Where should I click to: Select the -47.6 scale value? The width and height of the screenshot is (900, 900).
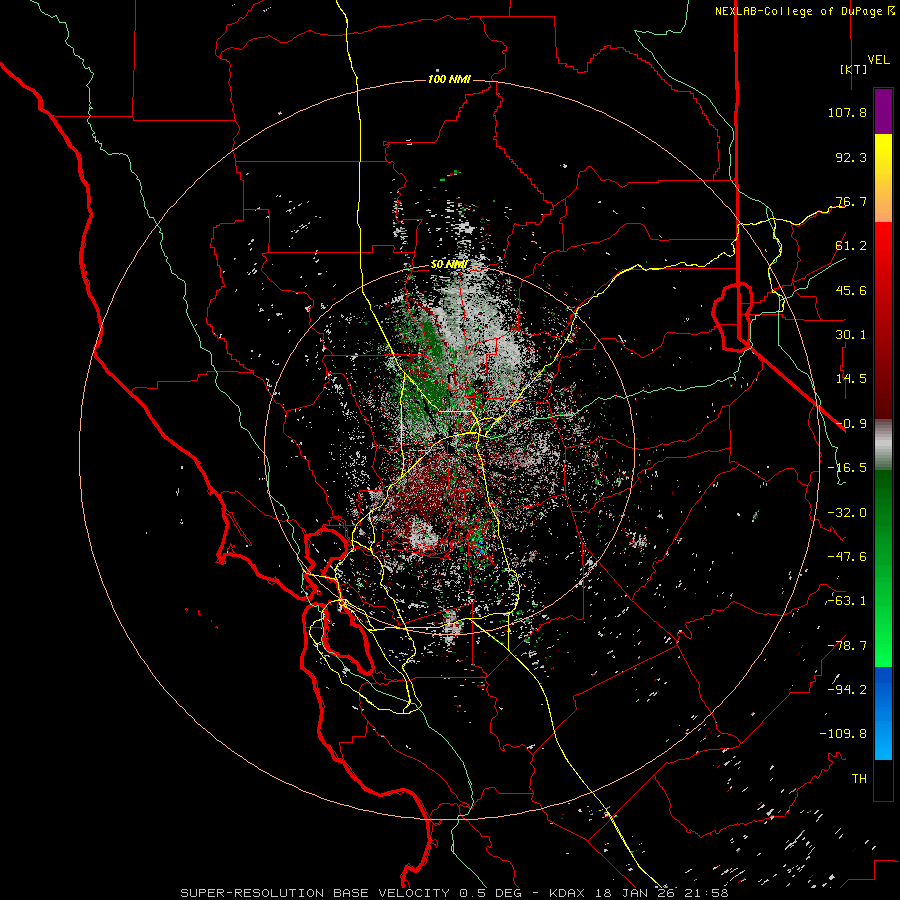[x=847, y=557]
